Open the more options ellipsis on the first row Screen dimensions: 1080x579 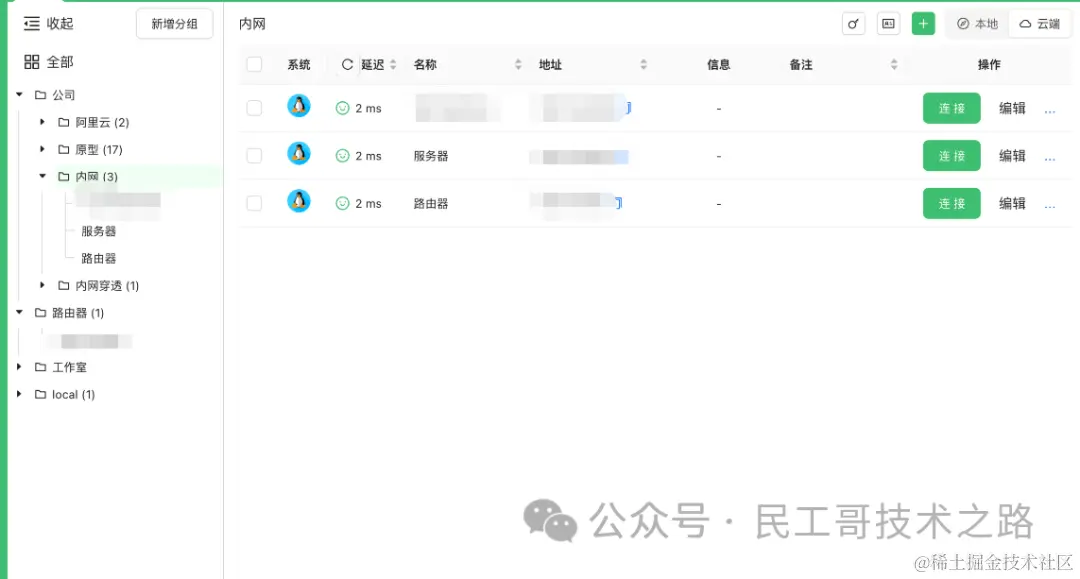click(1050, 108)
